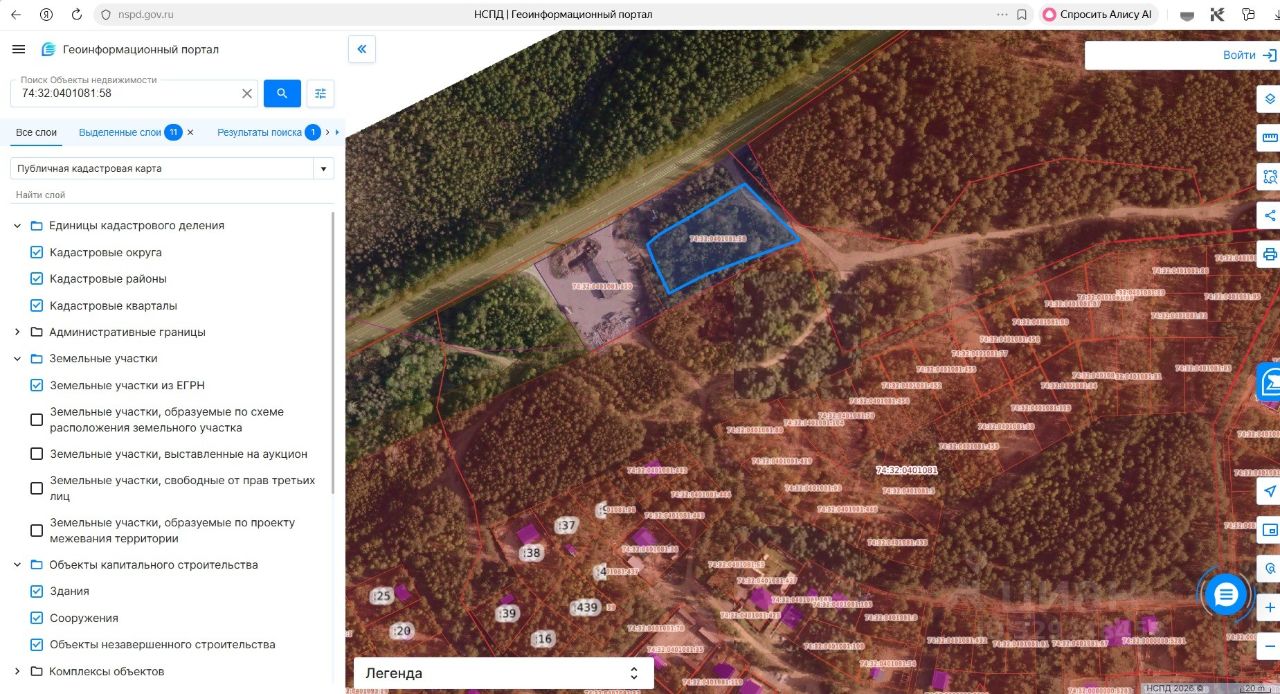Uncheck Кадастровые районы layer
This screenshot has width=1280, height=694.
(x=37, y=279)
